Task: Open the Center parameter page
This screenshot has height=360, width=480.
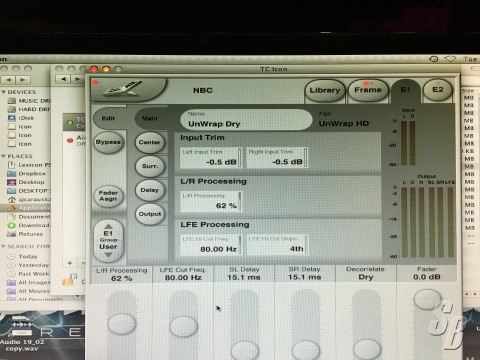Action: 149,142
